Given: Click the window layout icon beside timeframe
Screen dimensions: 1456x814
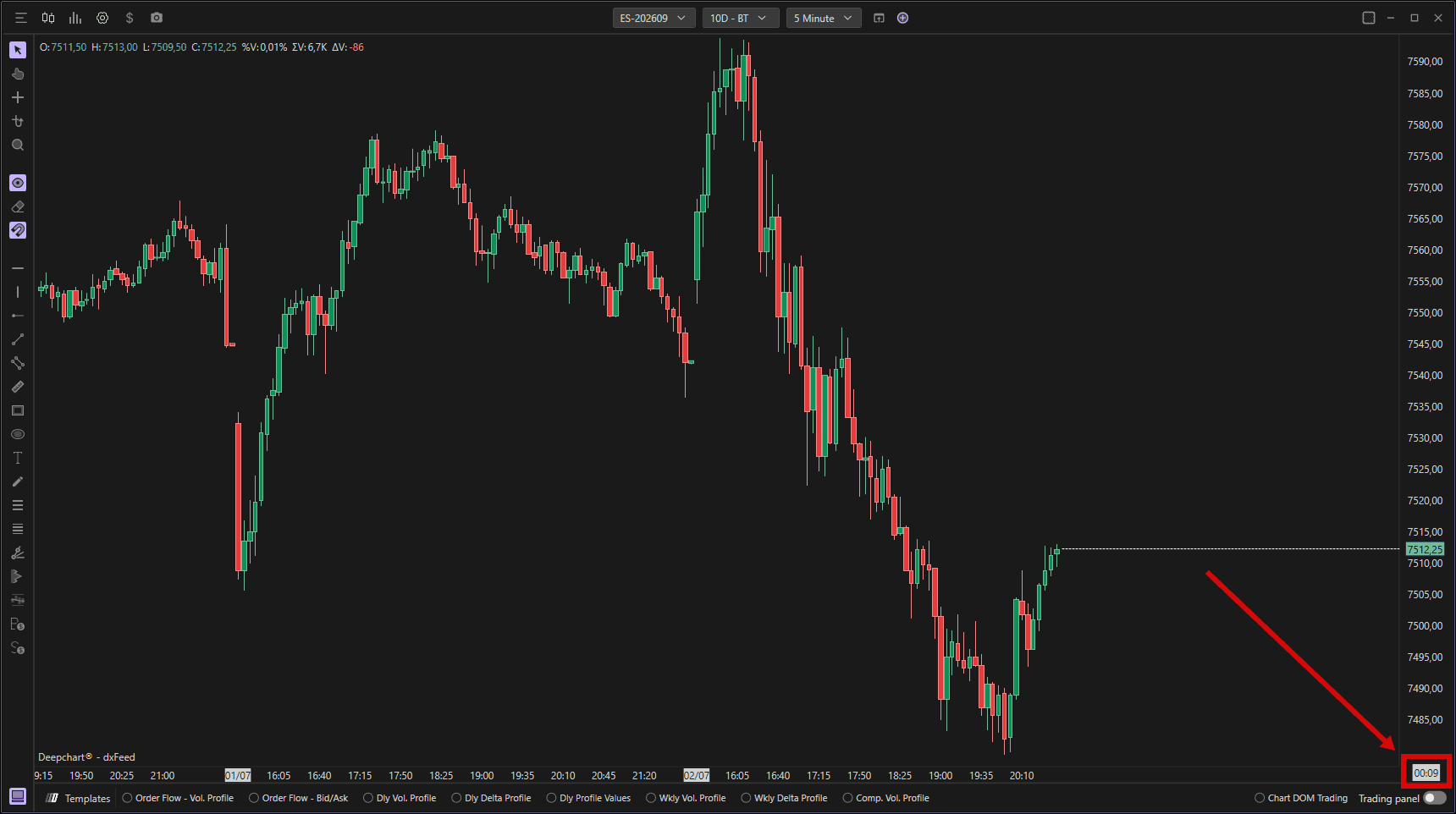Looking at the screenshot, I should coord(879,18).
